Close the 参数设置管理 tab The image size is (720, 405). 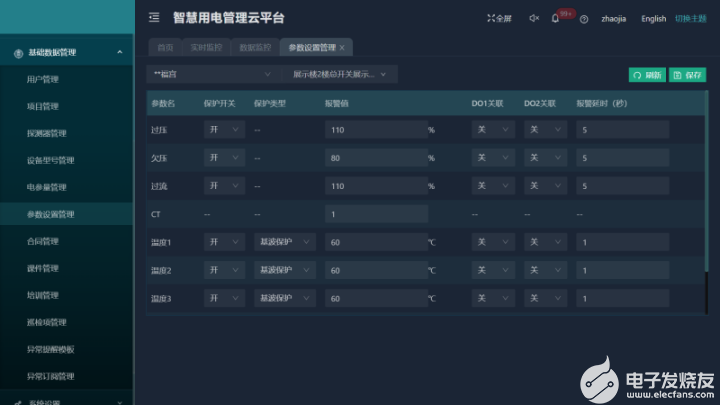342,48
